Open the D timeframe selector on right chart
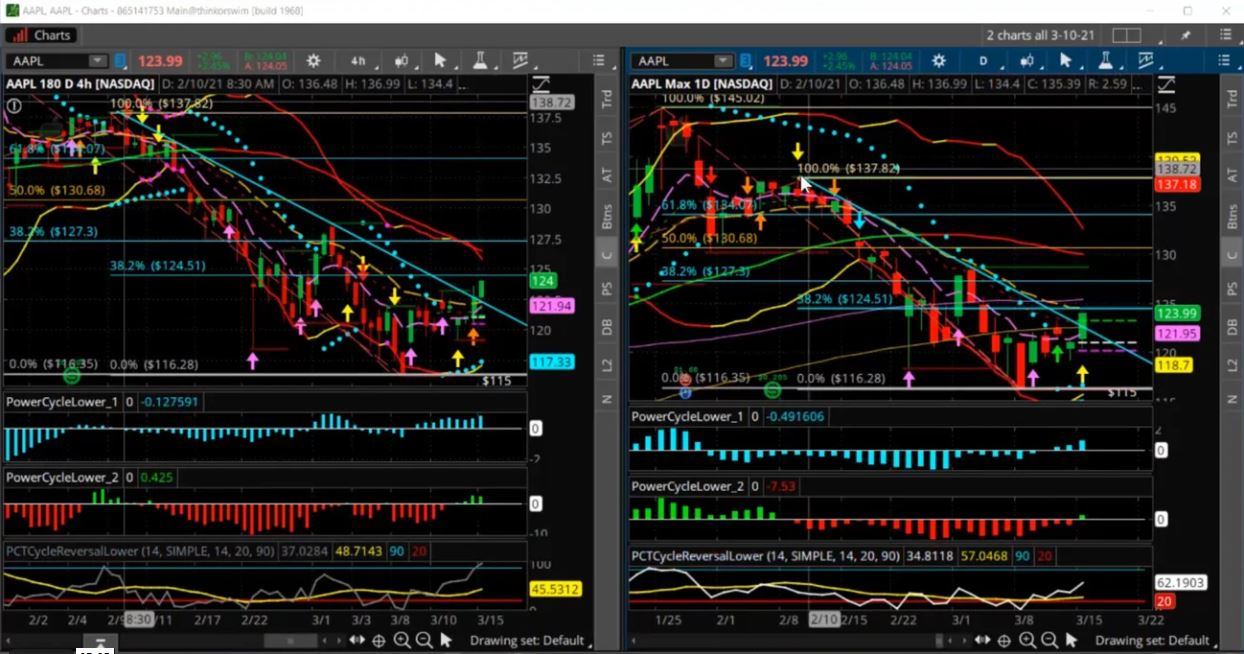Image resolution: width=1244 pixels, height=654 pixels. click(983, 61)
